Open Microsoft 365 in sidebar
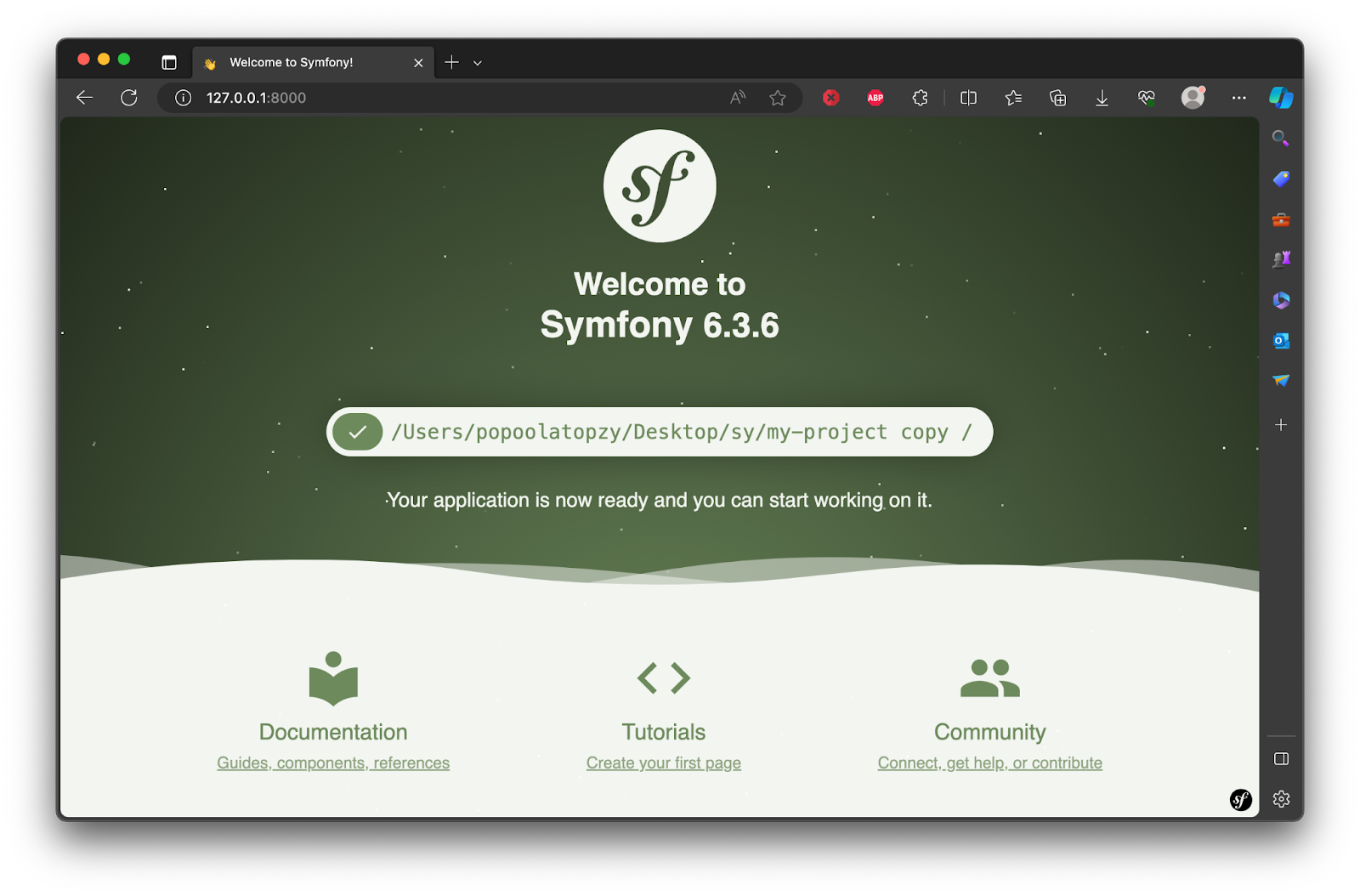 pos(1281,300)
